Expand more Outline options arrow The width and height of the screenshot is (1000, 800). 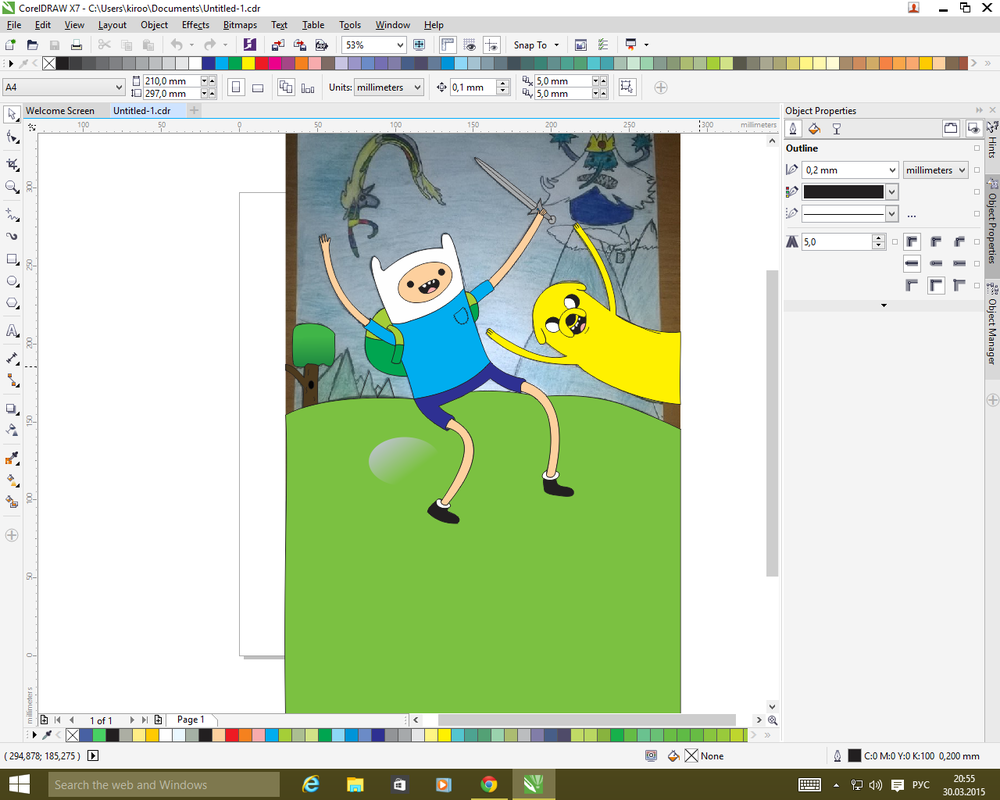point(883,306)
